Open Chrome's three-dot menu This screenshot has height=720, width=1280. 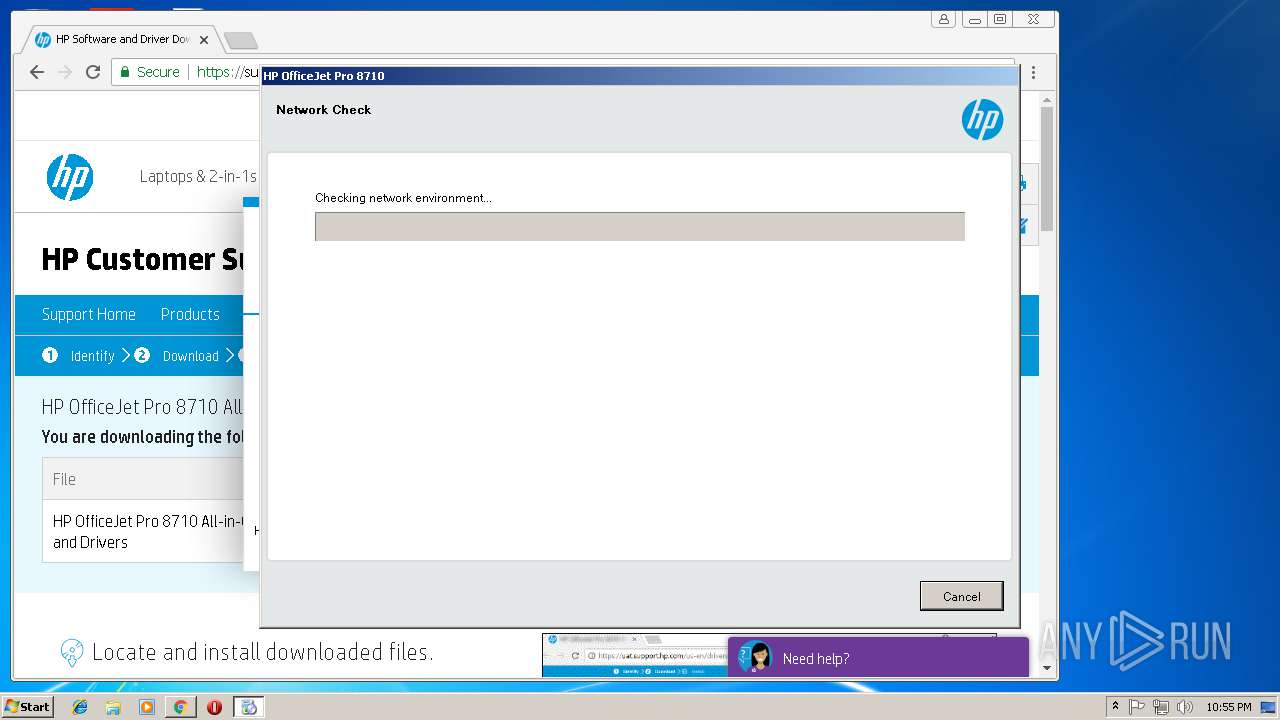[1033, 72]
